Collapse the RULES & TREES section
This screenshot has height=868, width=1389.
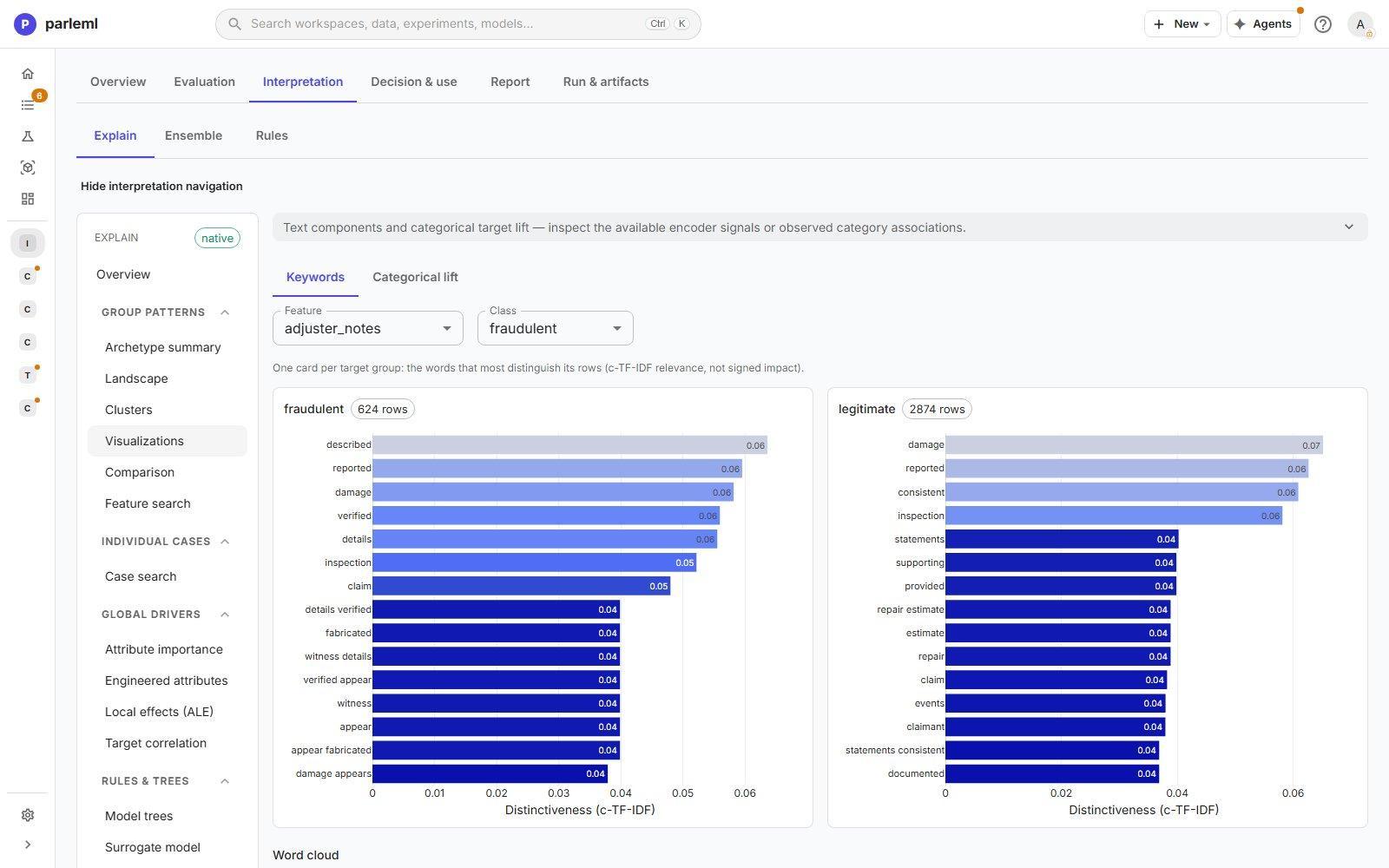(x=225, y=781)
